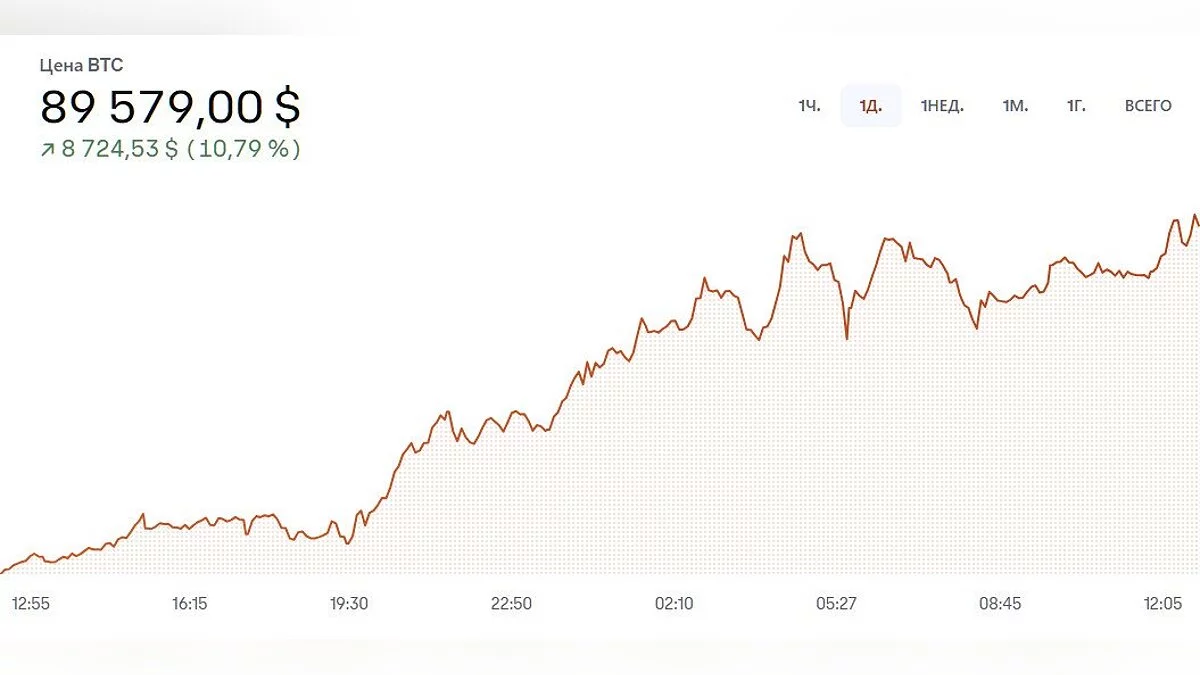
Task: Click the 8 724,53 $ change amount
Action: 120,149
